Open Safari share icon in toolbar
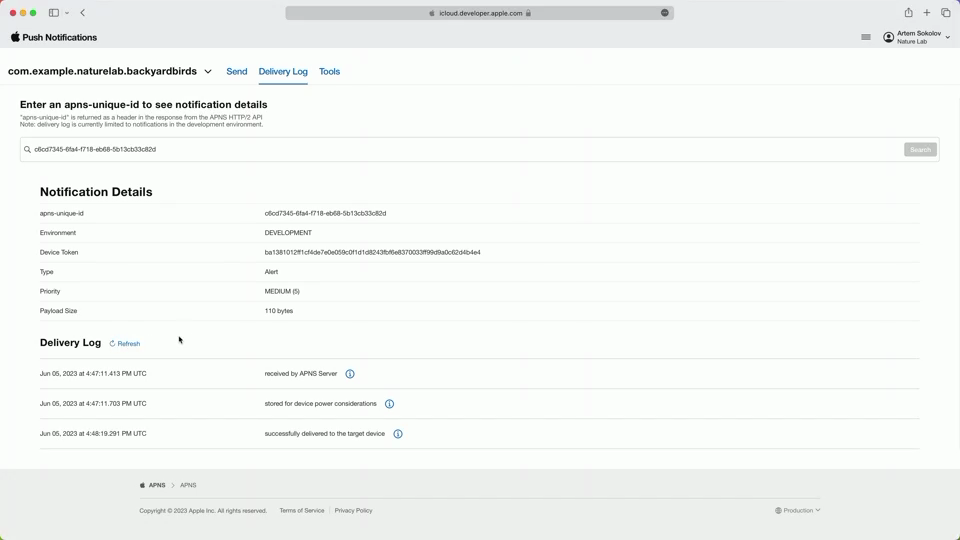Screen dimensions: 960x540 coord(908,13)
